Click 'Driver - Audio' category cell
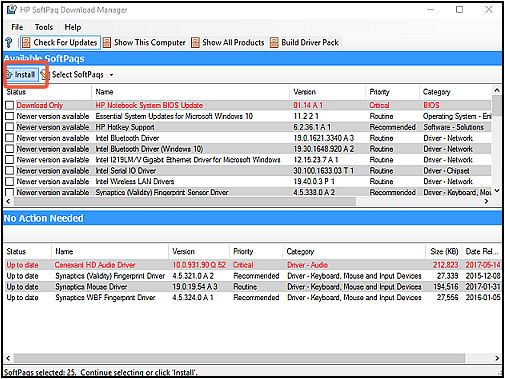Viewport: 505px width, 379px height. [x=308, y=265]
